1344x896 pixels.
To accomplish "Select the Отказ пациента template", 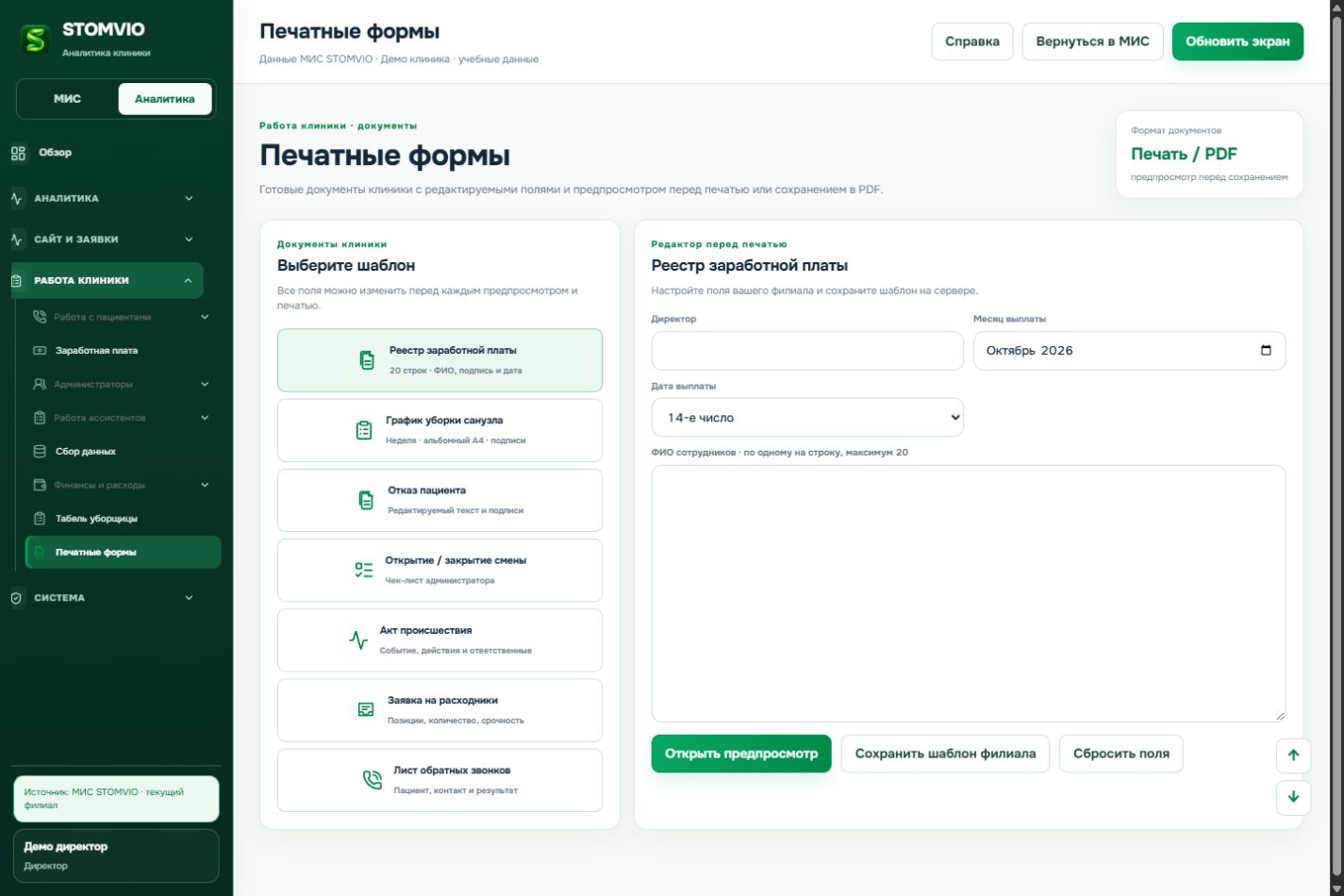I will coord(440,500).
